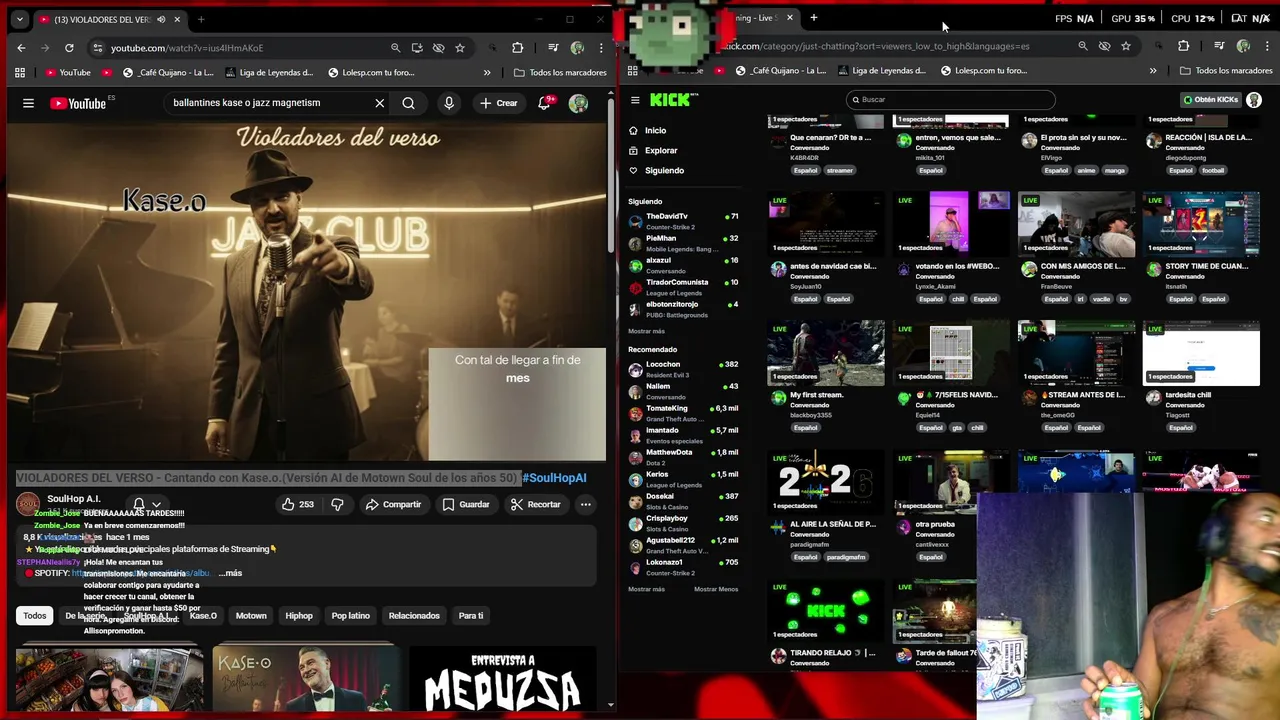The height and width of the screenshot is (720, 1280).
Task: Open more actions ellipsis under video
Action: click(586, 504)
